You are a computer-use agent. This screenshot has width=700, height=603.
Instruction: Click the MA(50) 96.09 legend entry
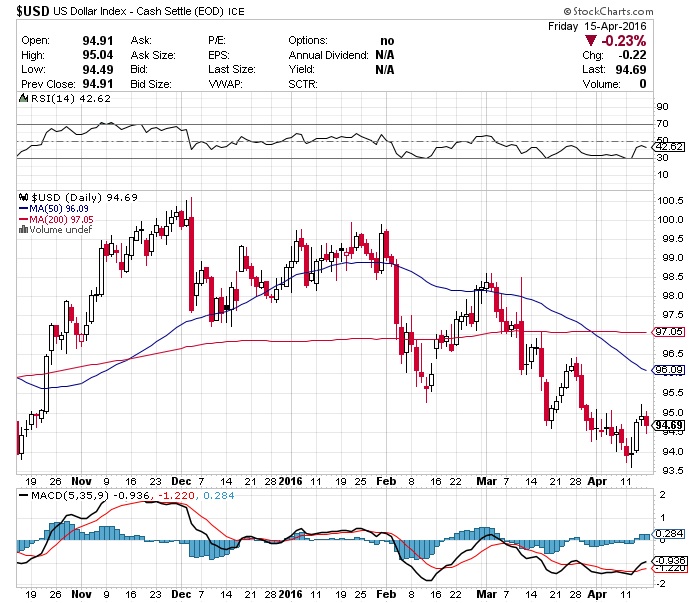pos(54,208)
